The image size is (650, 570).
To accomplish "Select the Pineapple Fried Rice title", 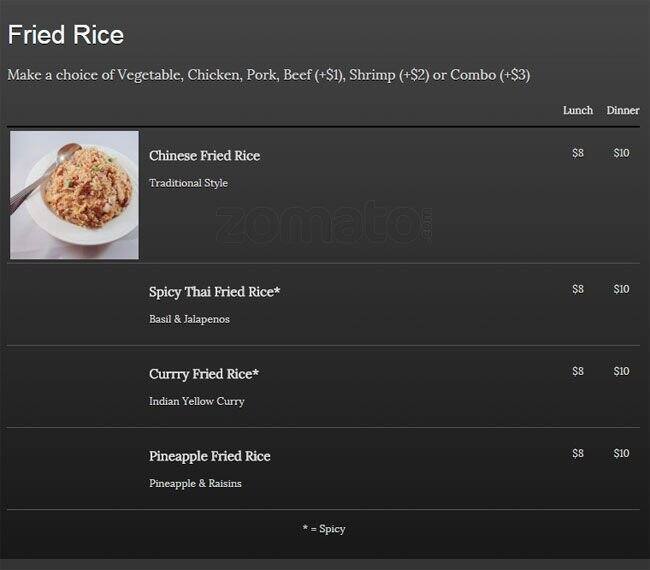I will coord(209,456).
